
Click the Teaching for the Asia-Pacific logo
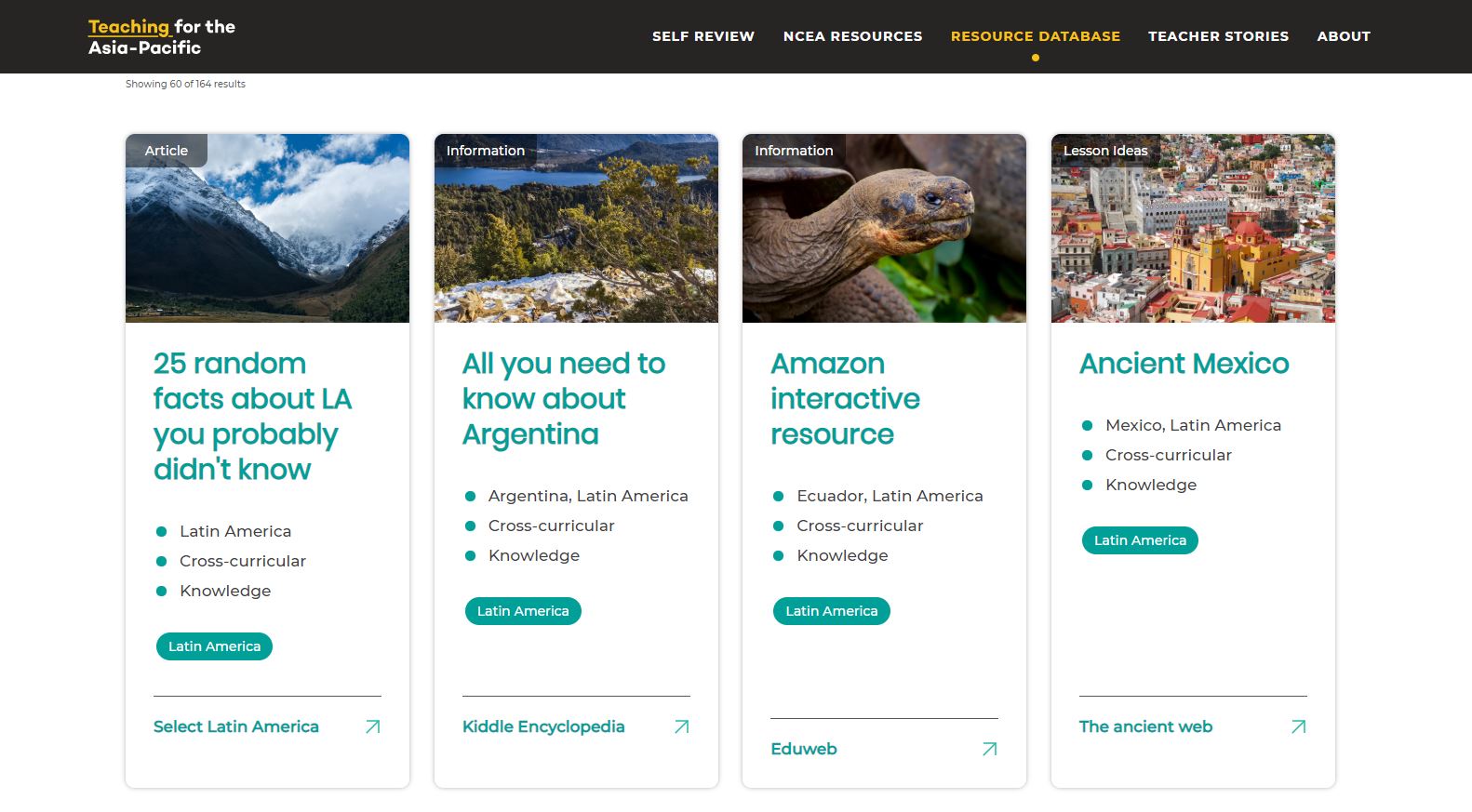tap(162, 37)
